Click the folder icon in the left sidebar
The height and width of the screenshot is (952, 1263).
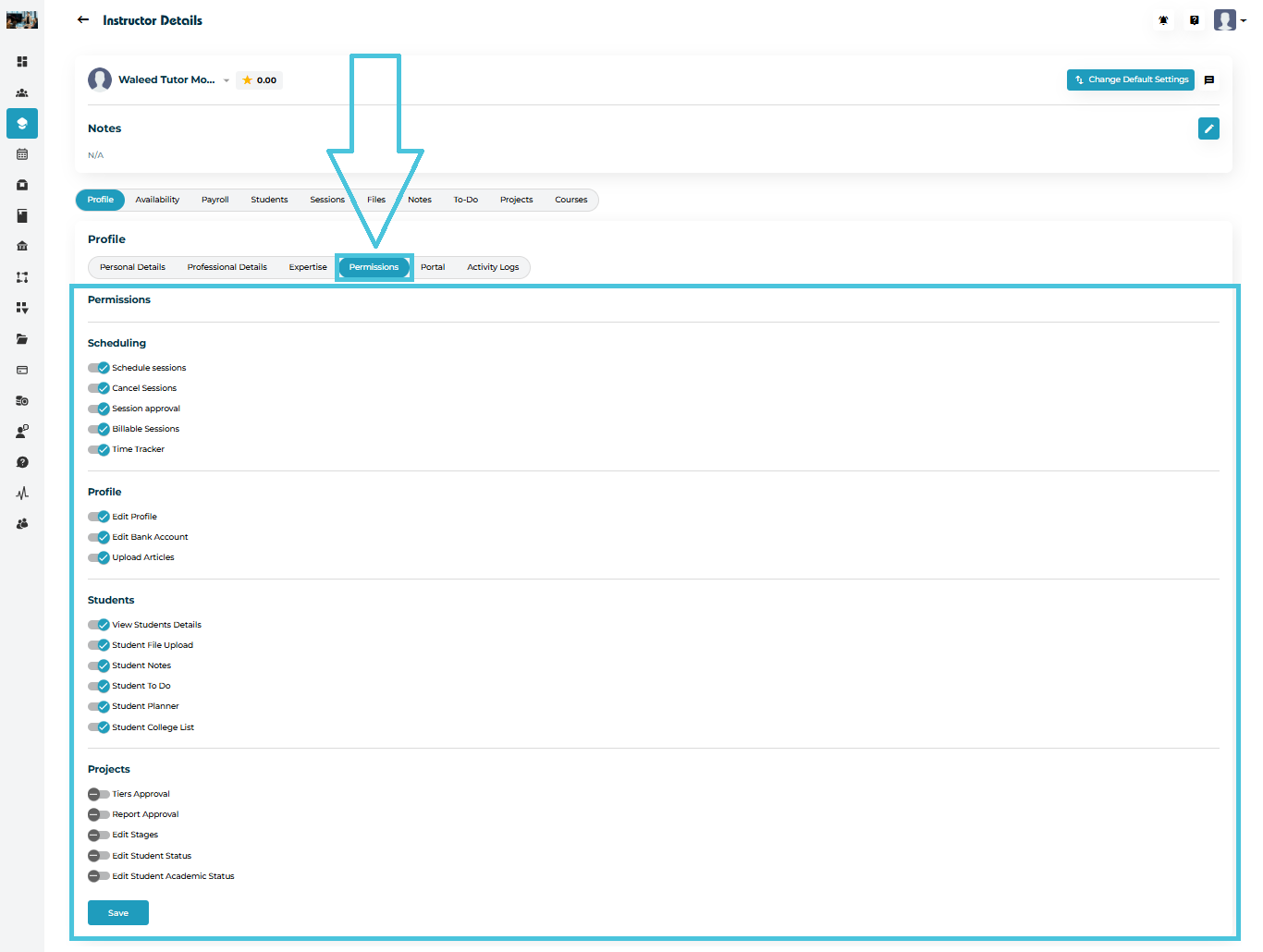22,339
